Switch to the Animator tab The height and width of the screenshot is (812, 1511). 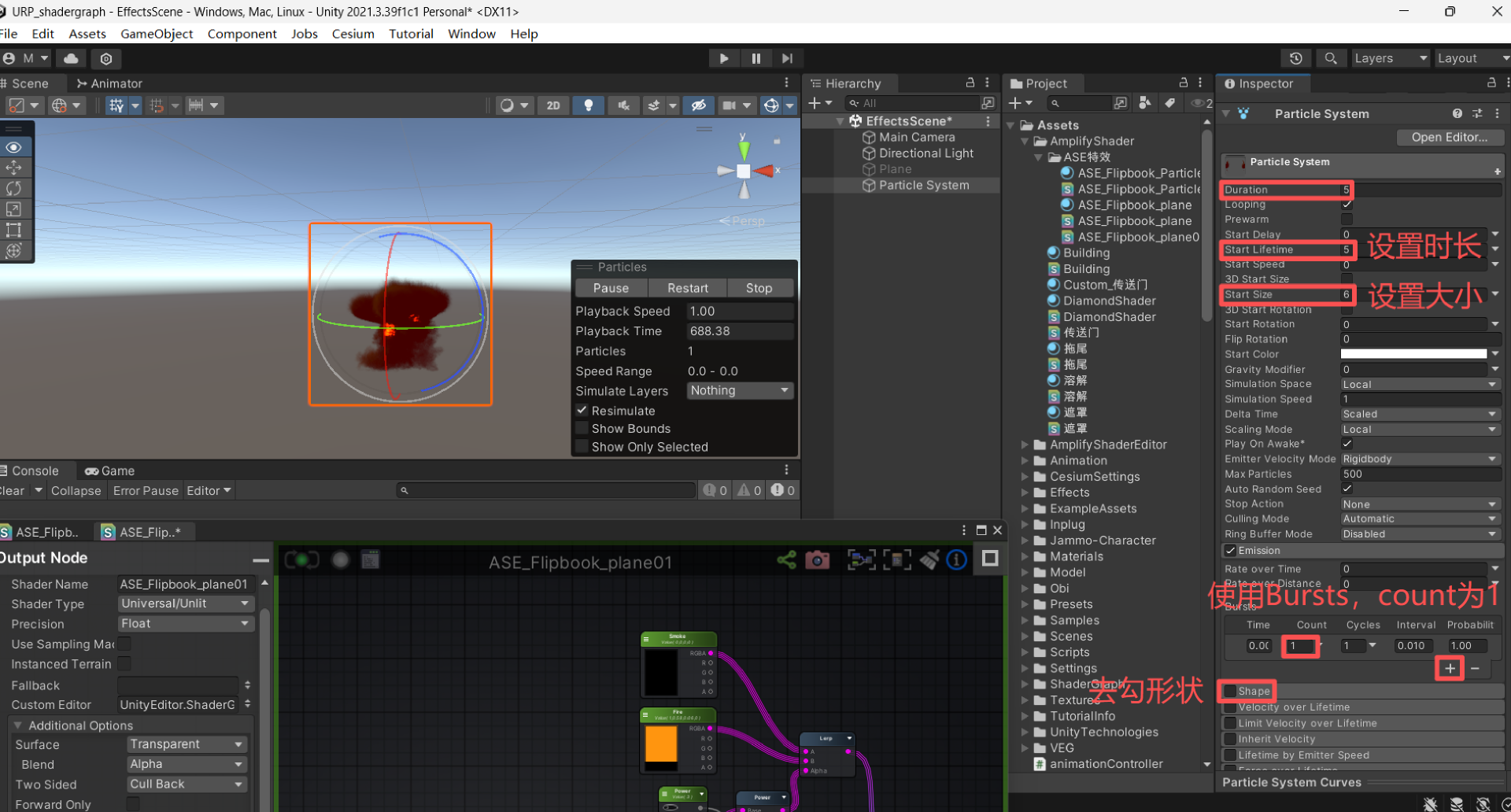click(109, 83)
